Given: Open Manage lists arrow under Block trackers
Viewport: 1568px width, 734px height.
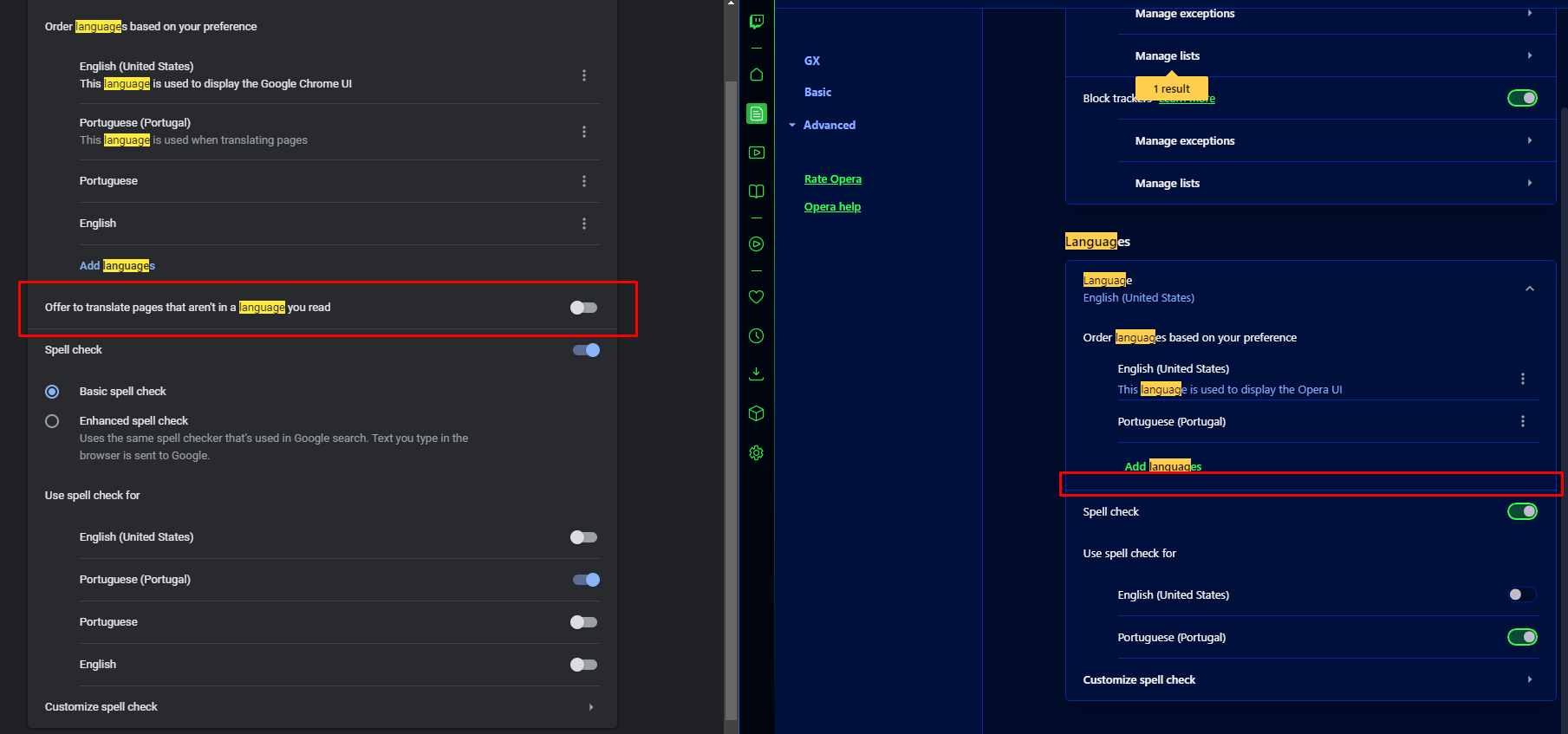Looking at the screenshot, I should pyautogui.click(x=1530, y=183).
